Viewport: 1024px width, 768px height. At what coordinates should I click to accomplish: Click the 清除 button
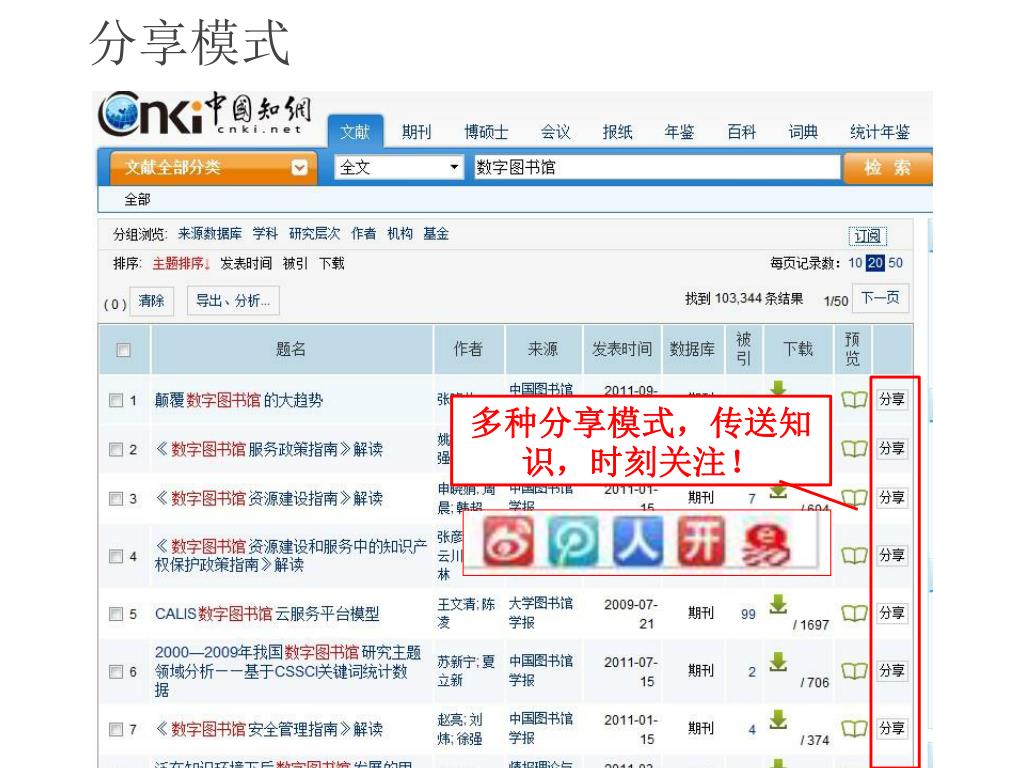(x=152, y=301)
